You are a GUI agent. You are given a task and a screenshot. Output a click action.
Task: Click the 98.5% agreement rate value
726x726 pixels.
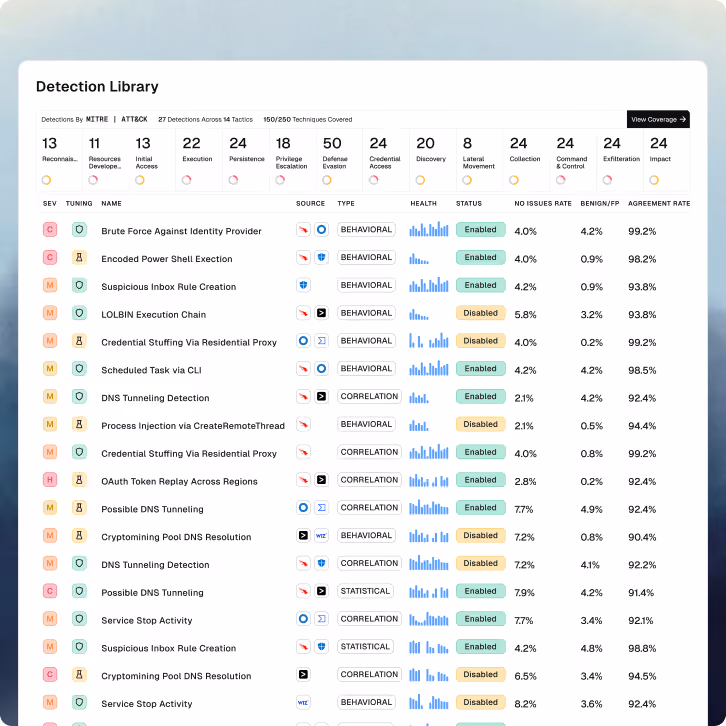click(642, 370)
